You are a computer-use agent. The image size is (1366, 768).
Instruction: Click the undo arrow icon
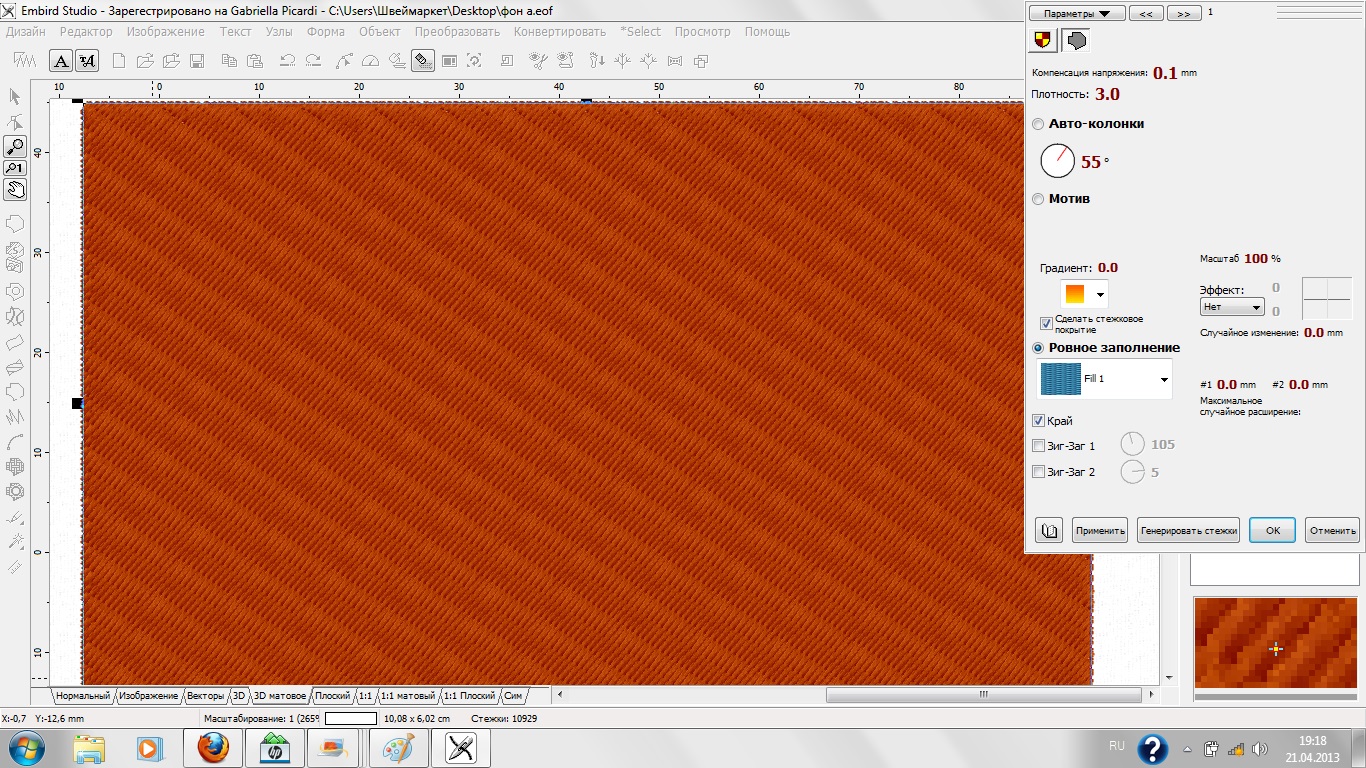click(288, 61)
